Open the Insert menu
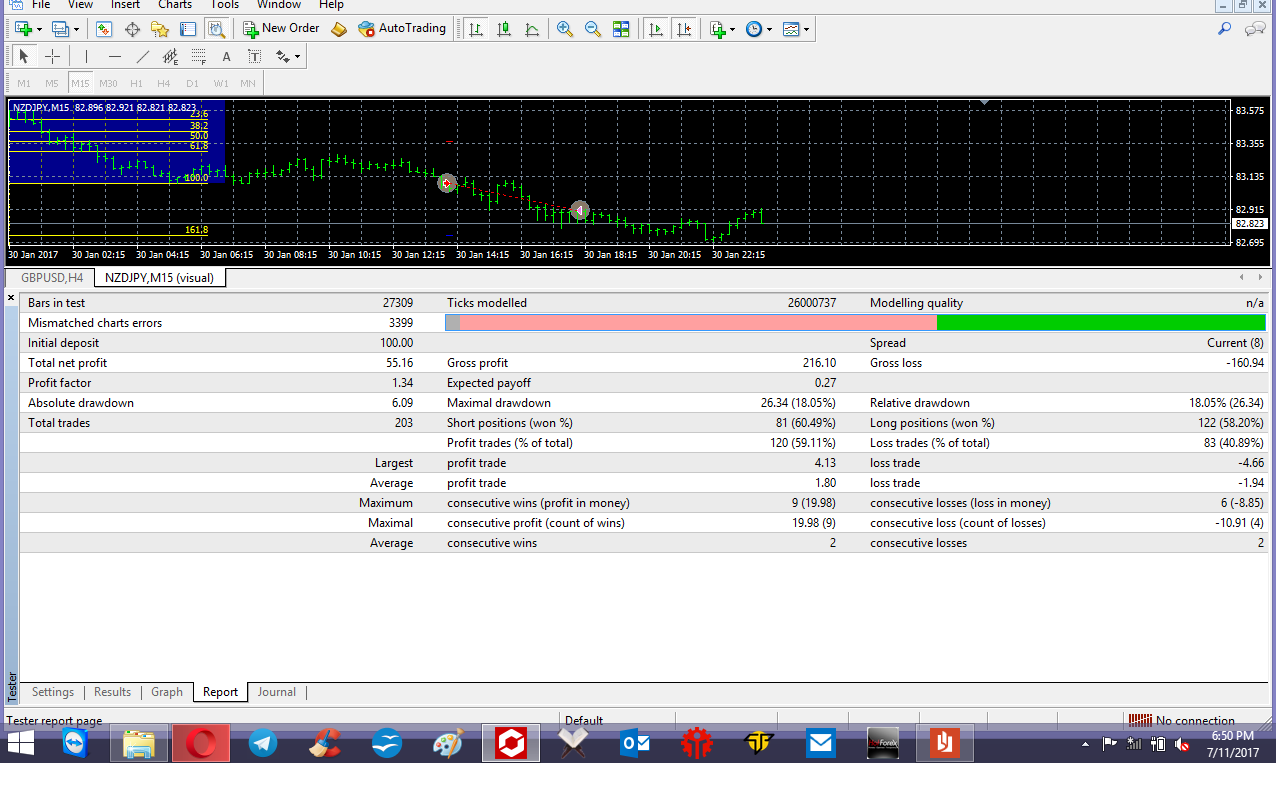The width and height of the screenshot is (1280, 800). tap(125, 5)
